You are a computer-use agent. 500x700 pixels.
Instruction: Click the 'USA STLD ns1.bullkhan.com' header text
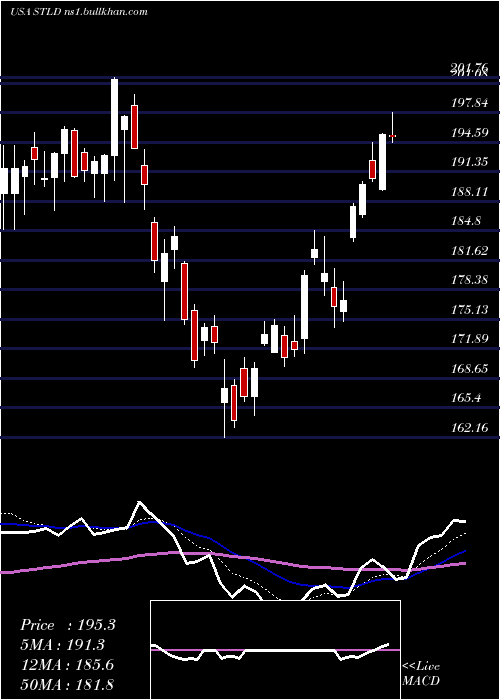tap(79, 12)
